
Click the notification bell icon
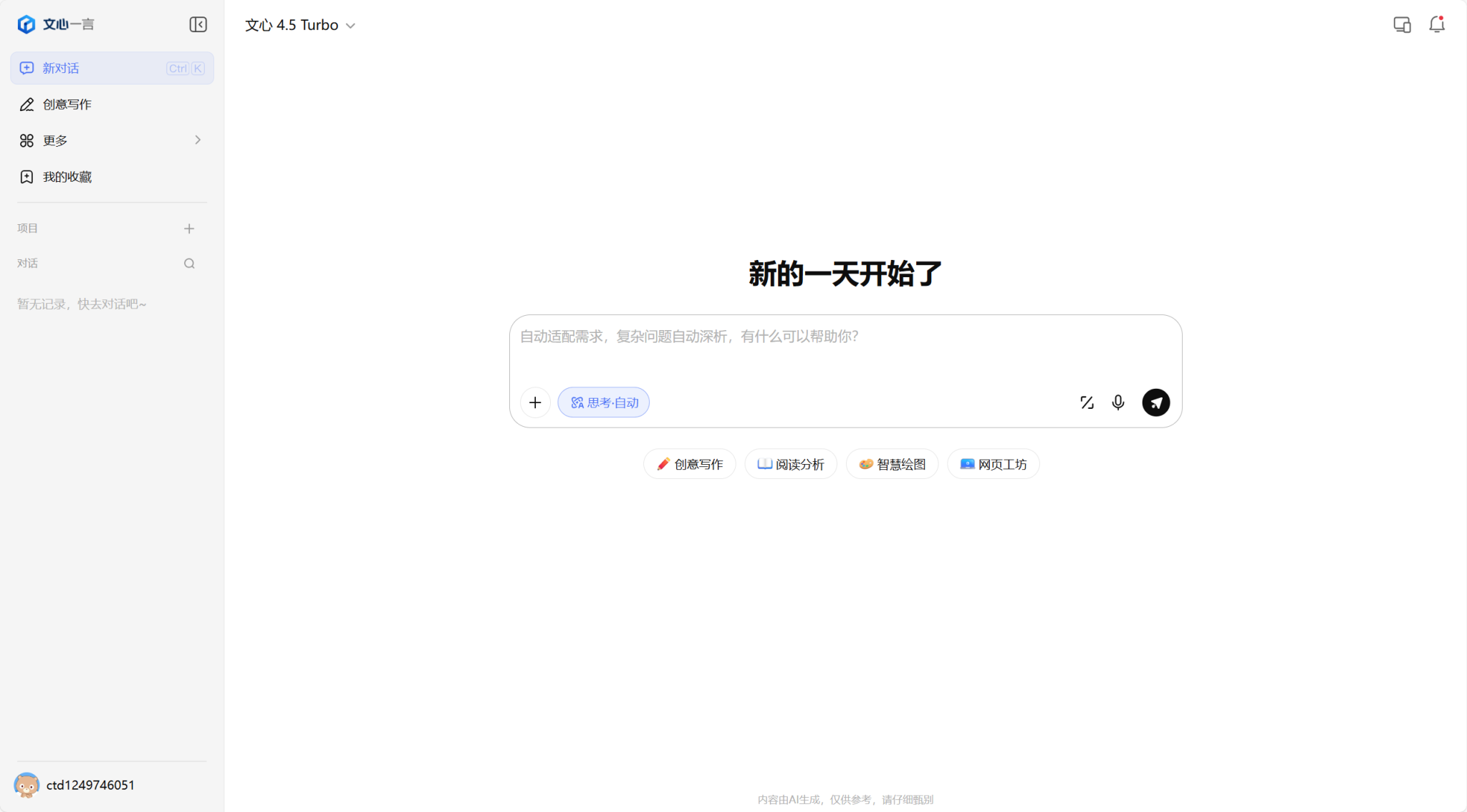1436,25
